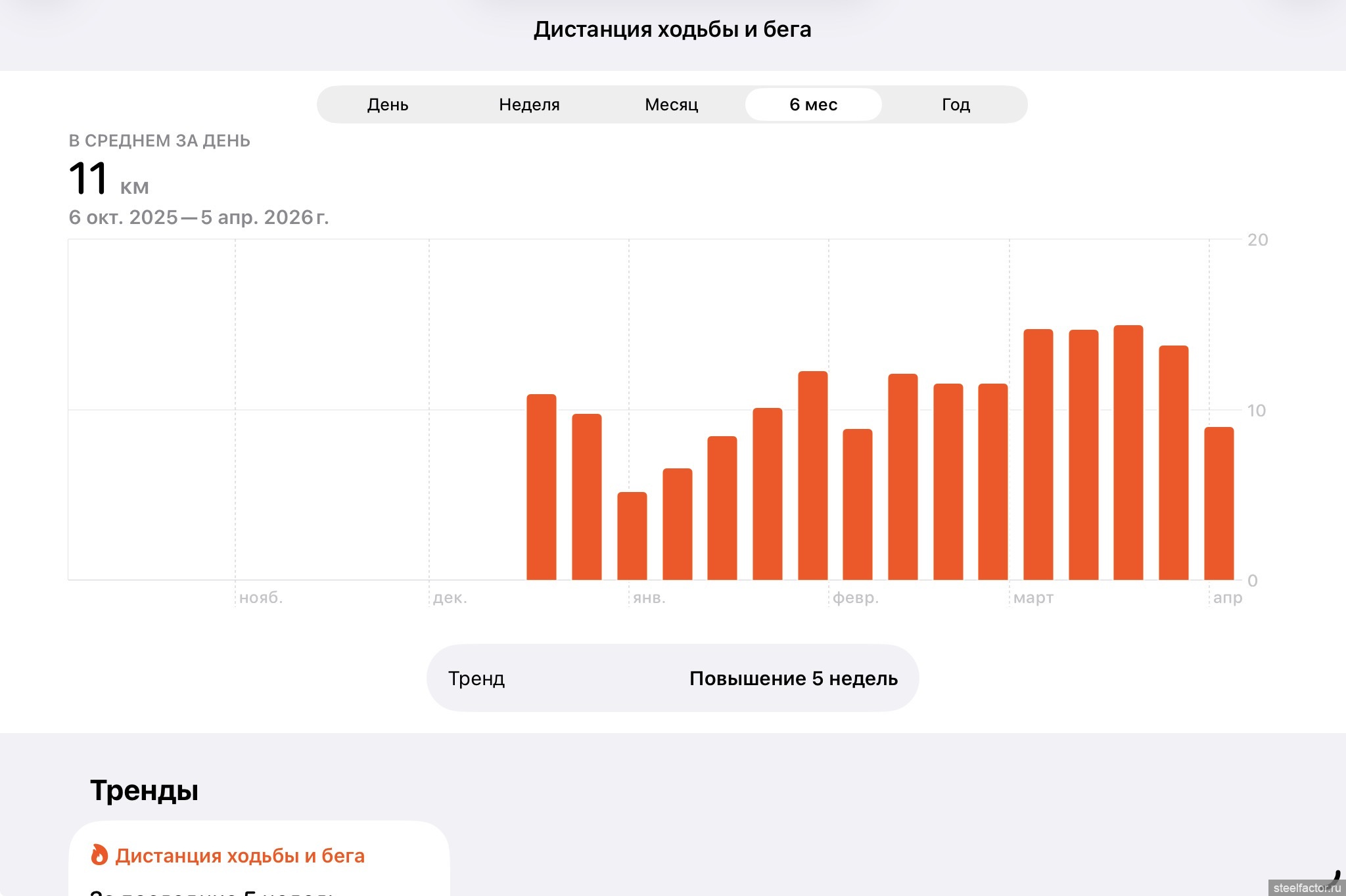Open Дистанция ходьбы и бега trend card
The width and height of the screenshot is (1346, 896).
tap(259, 856)
